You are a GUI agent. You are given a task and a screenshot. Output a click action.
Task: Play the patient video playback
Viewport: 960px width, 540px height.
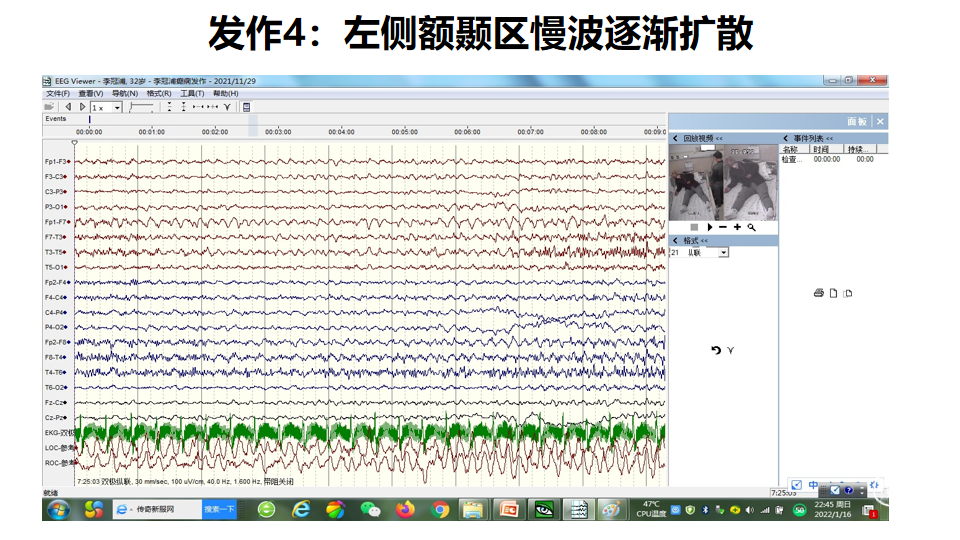tap(709, 228)
